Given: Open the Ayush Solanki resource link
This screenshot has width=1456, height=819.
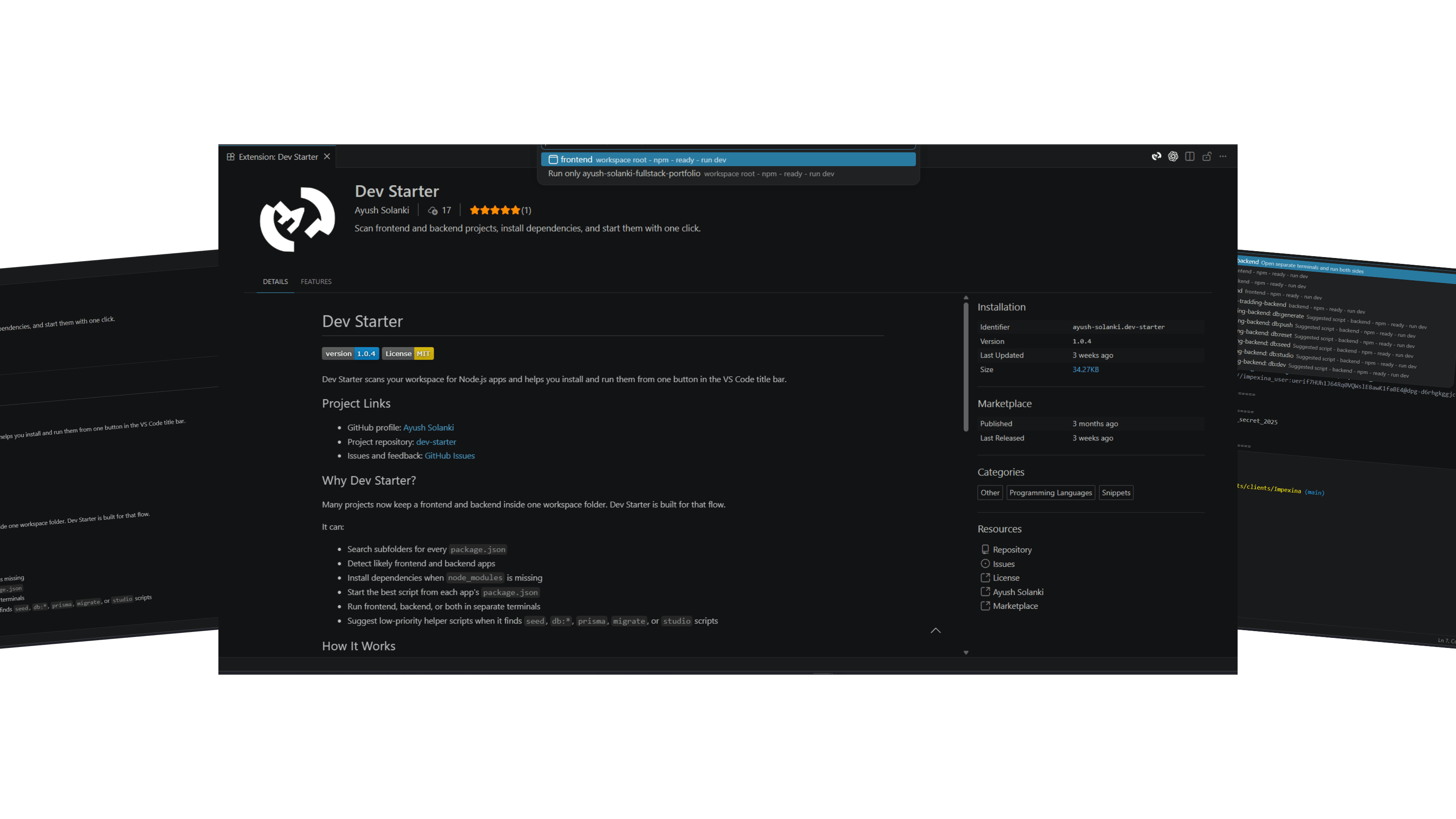Looking at the screenshot, I should click(x=1018, y=592).
